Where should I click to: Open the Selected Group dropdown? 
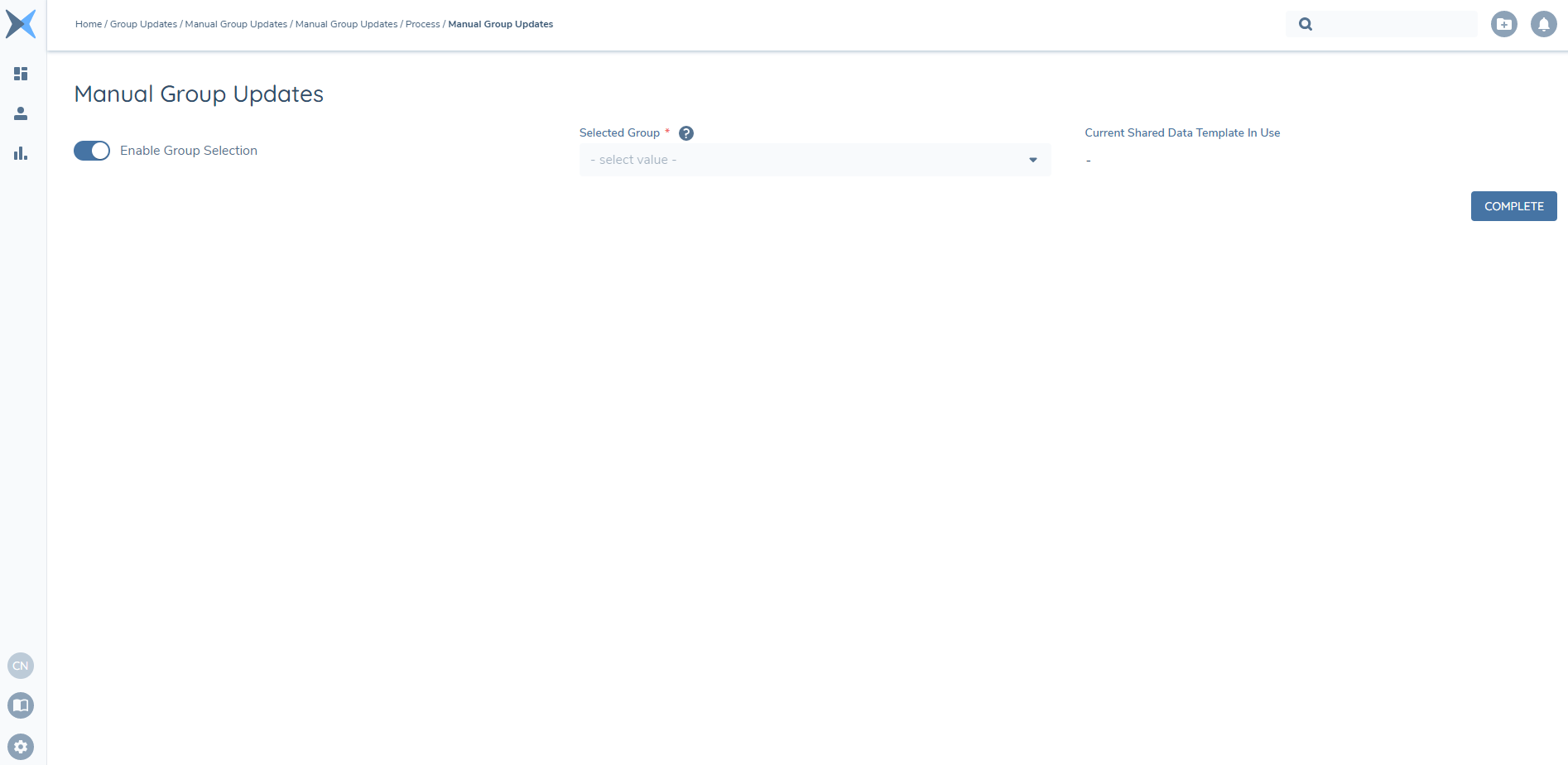814,160
